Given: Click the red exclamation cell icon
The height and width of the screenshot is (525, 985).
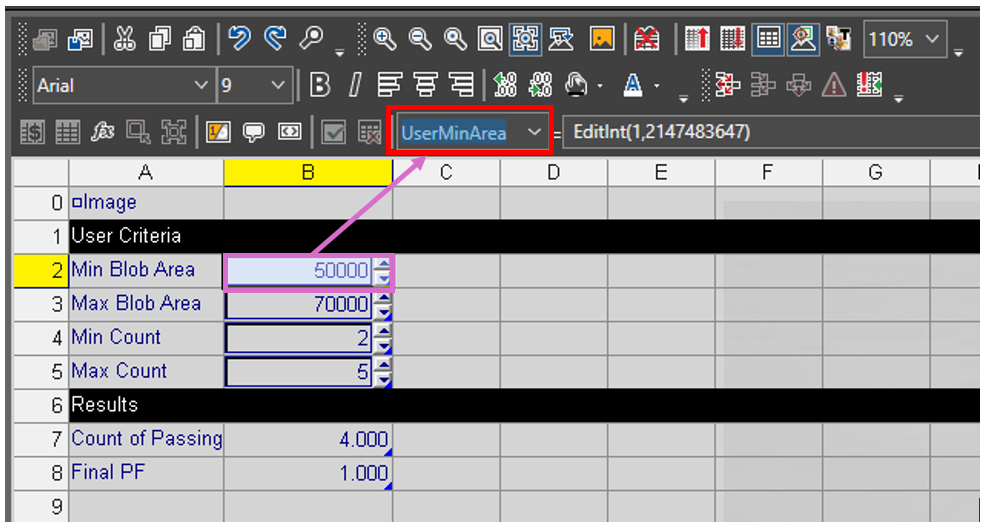Looking at the screenshot, I should [x=869, y=85].
